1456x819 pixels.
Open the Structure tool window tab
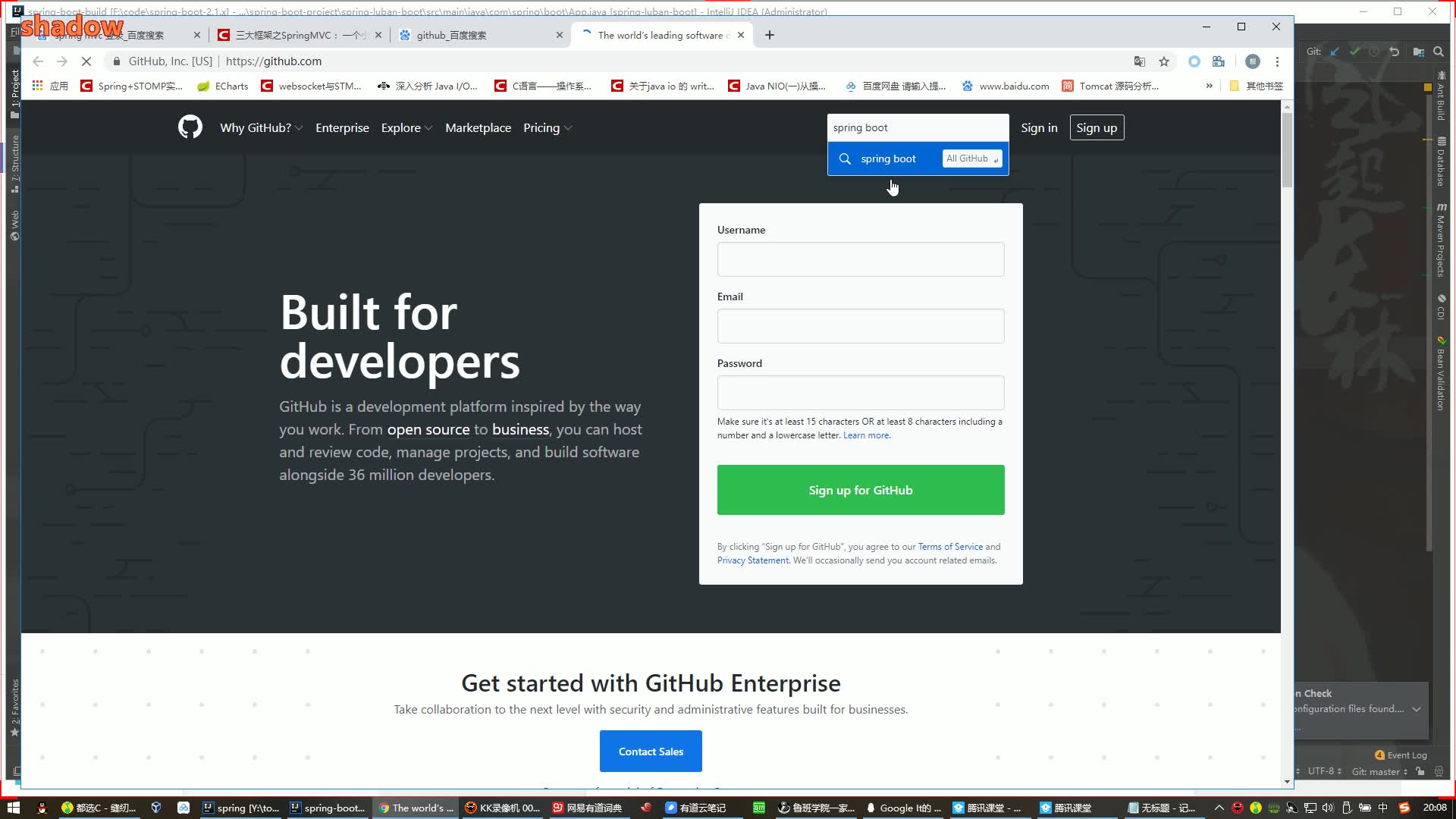click(14, 163)
